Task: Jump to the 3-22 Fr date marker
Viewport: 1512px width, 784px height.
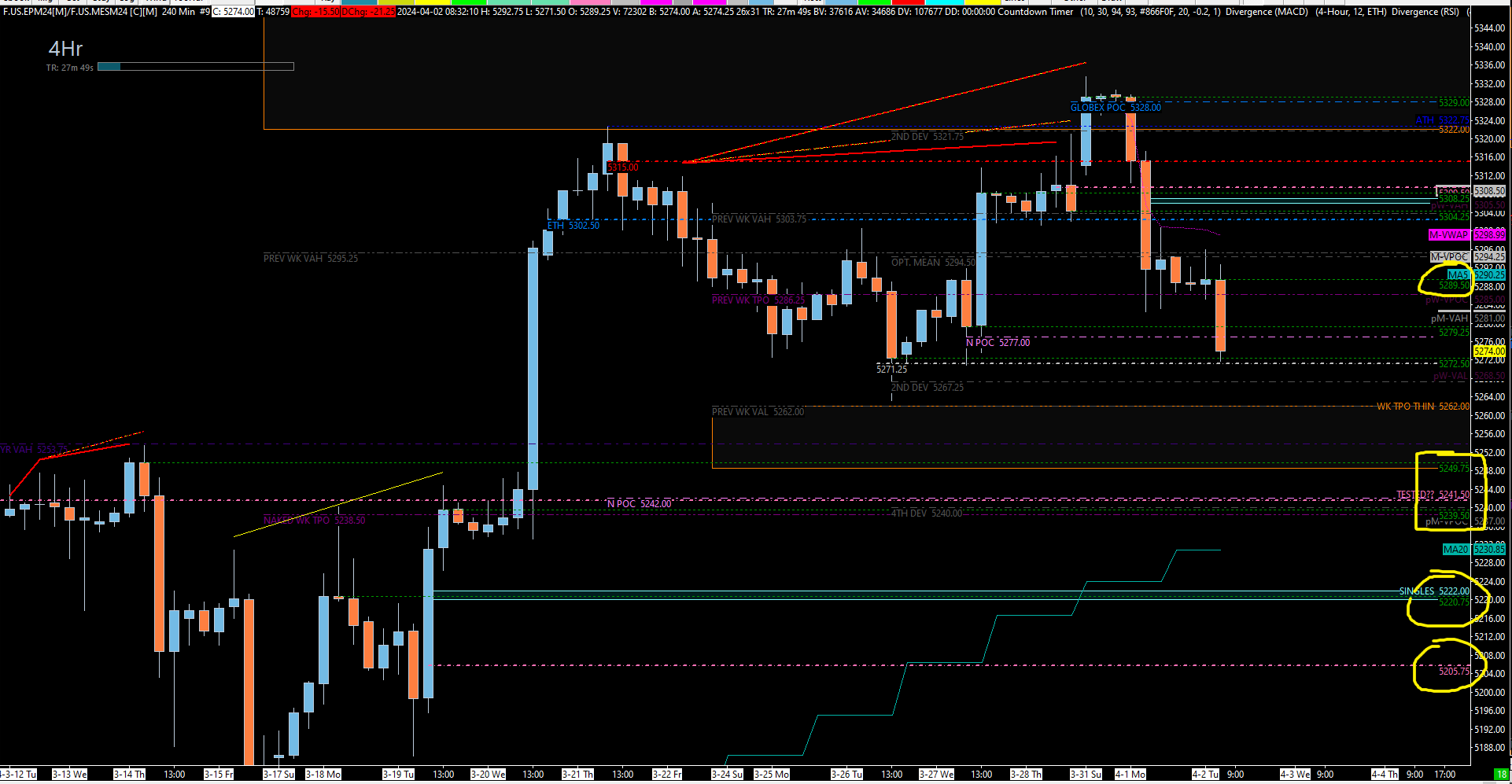Action: (x=667, y=775)
